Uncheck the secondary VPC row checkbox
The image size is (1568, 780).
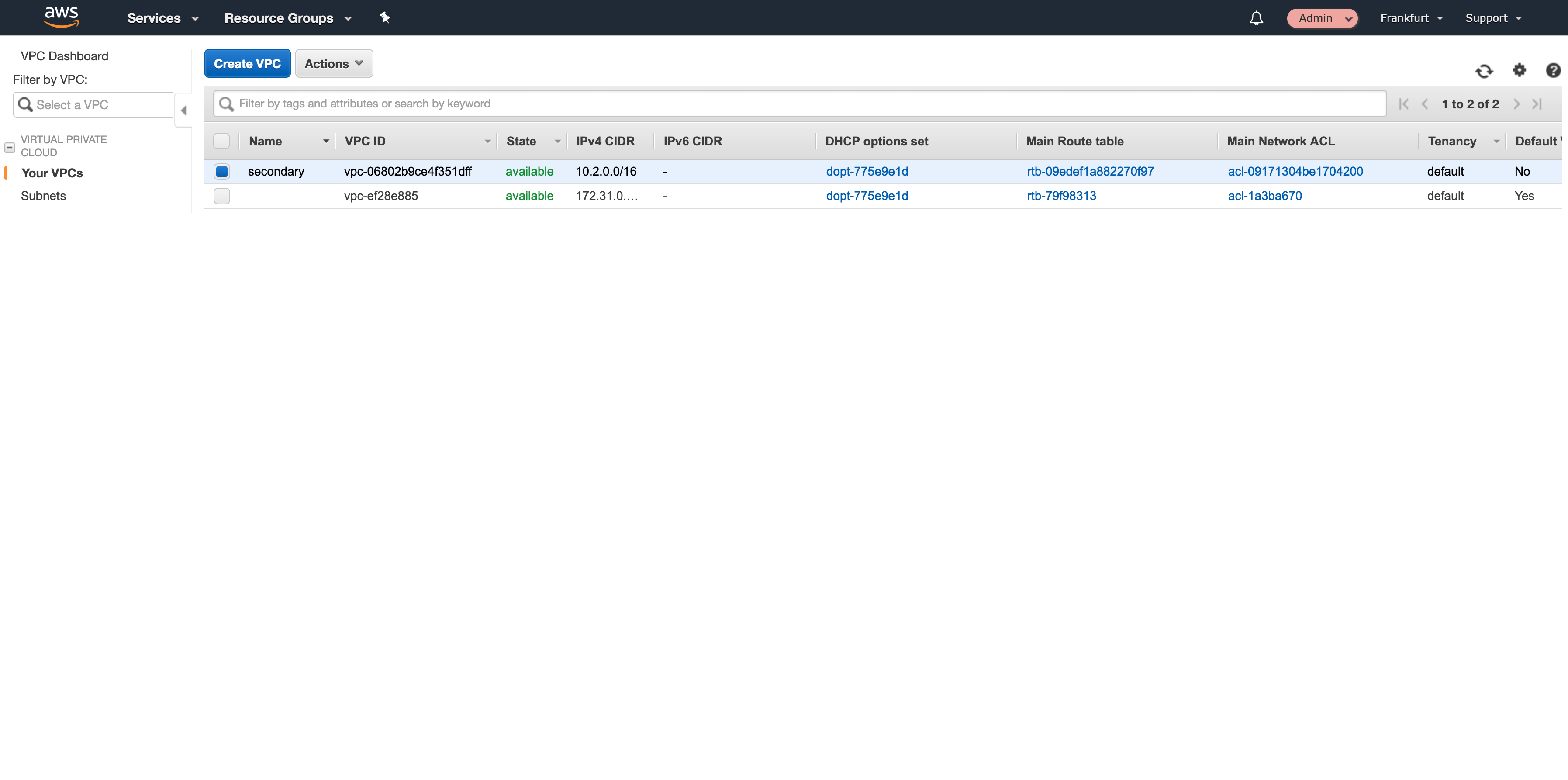[221, 172]
